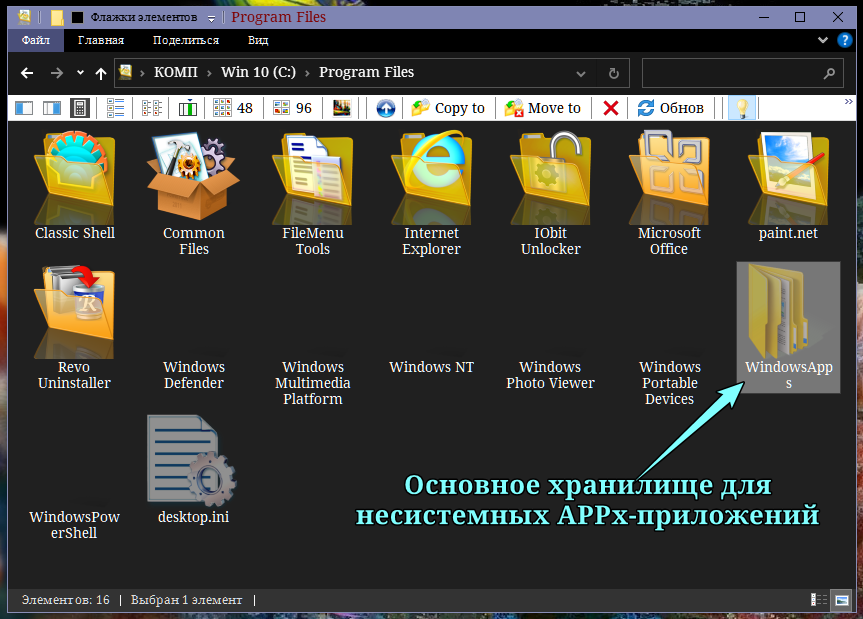Navigate to КОМП in the address bar
Viewport: 863px width, 619px height.
pyautogui.click(x=176, y=72)
